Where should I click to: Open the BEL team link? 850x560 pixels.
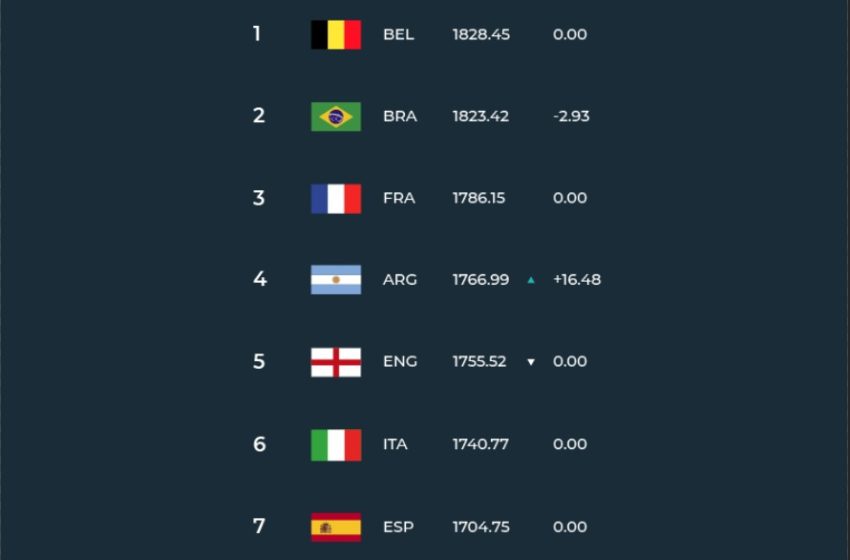point(398,35)
